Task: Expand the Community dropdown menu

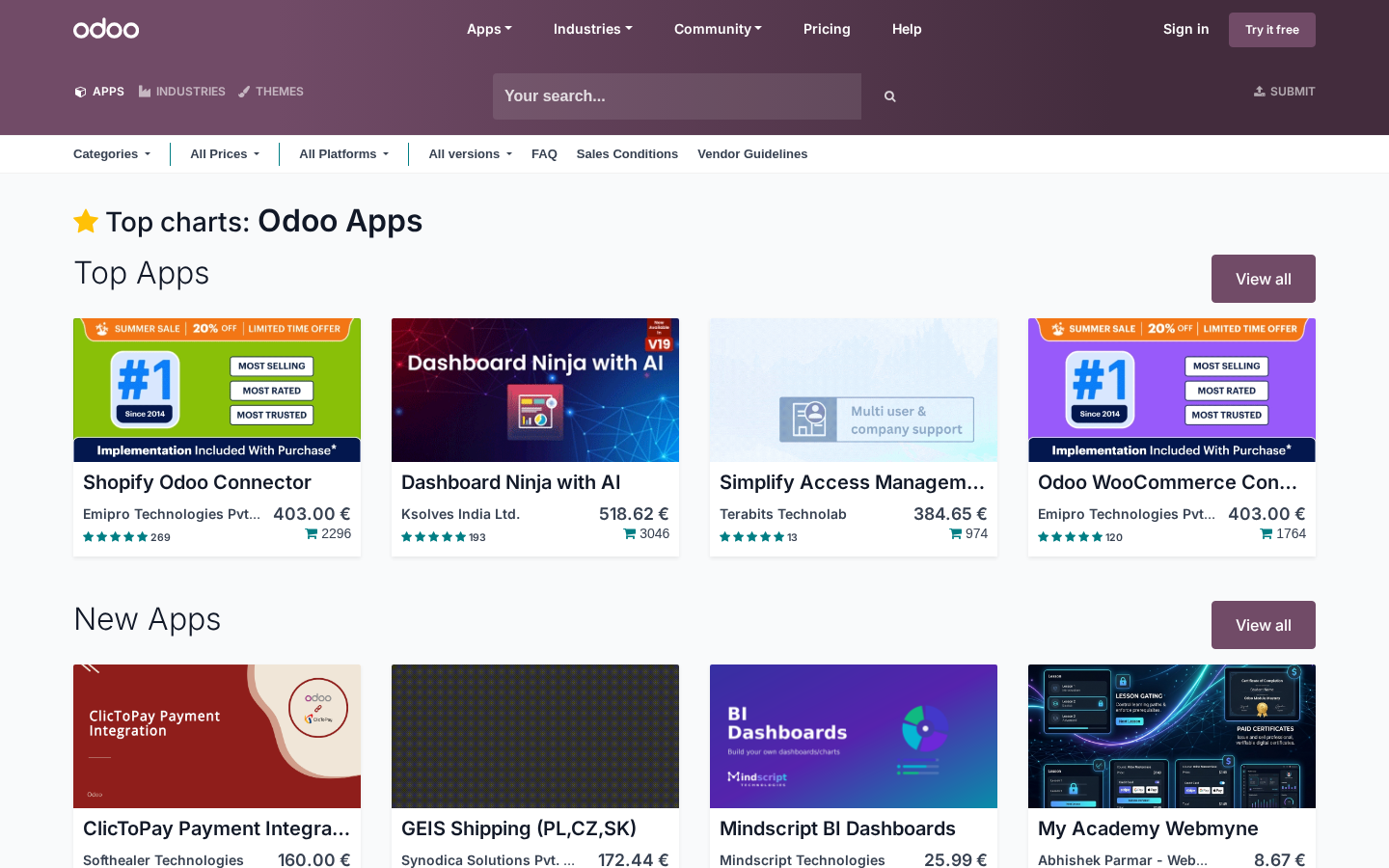Action: tap(718, 29)
